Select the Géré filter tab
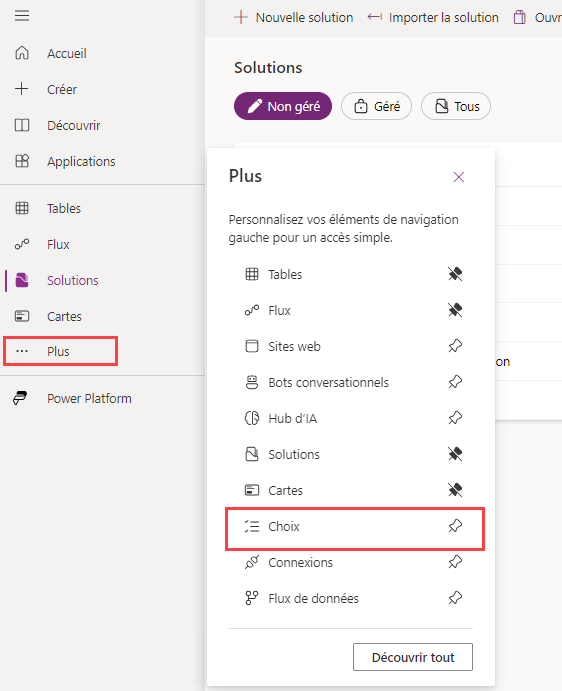 (376, 106)
